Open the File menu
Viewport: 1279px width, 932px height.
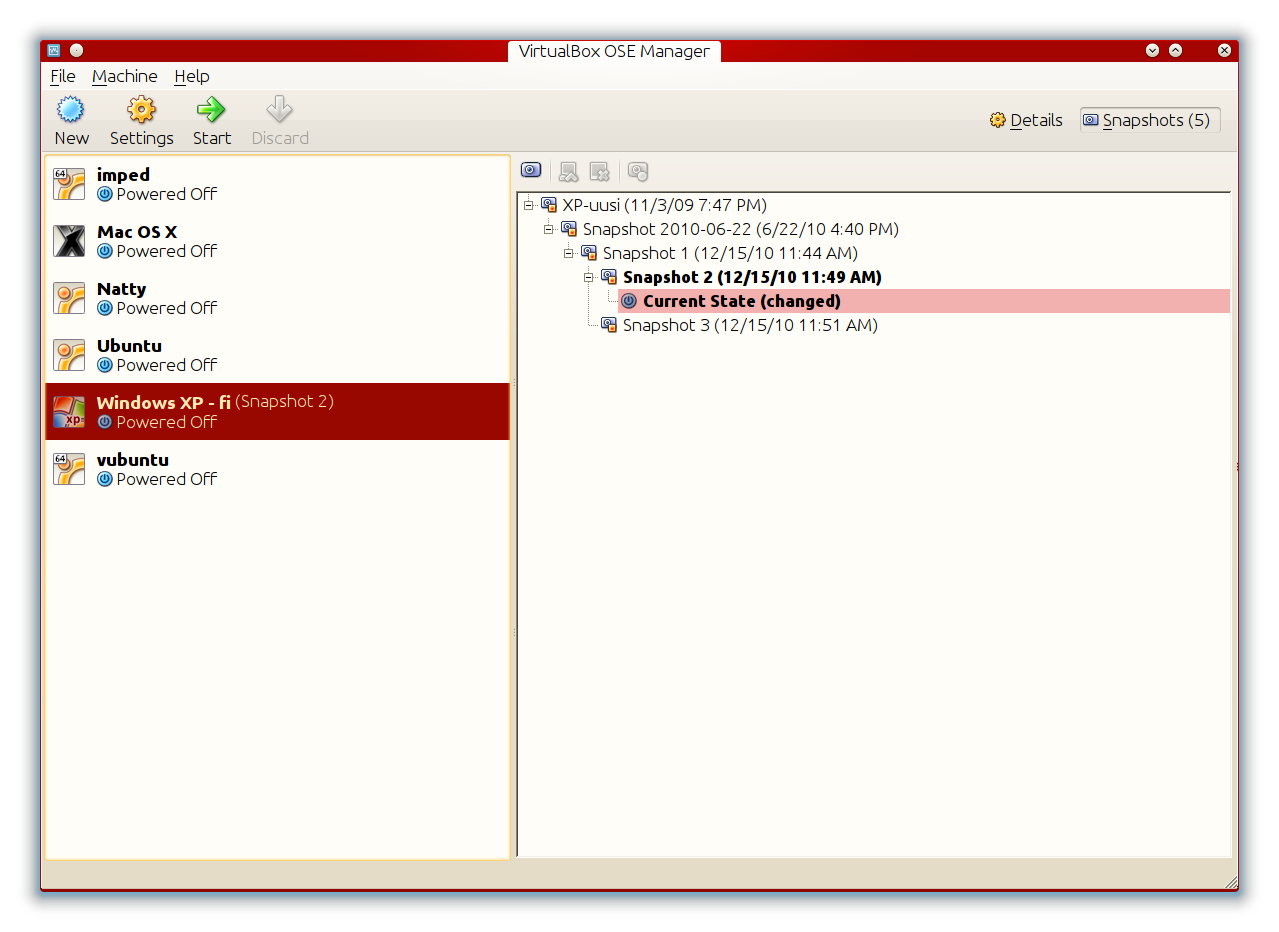62,76
